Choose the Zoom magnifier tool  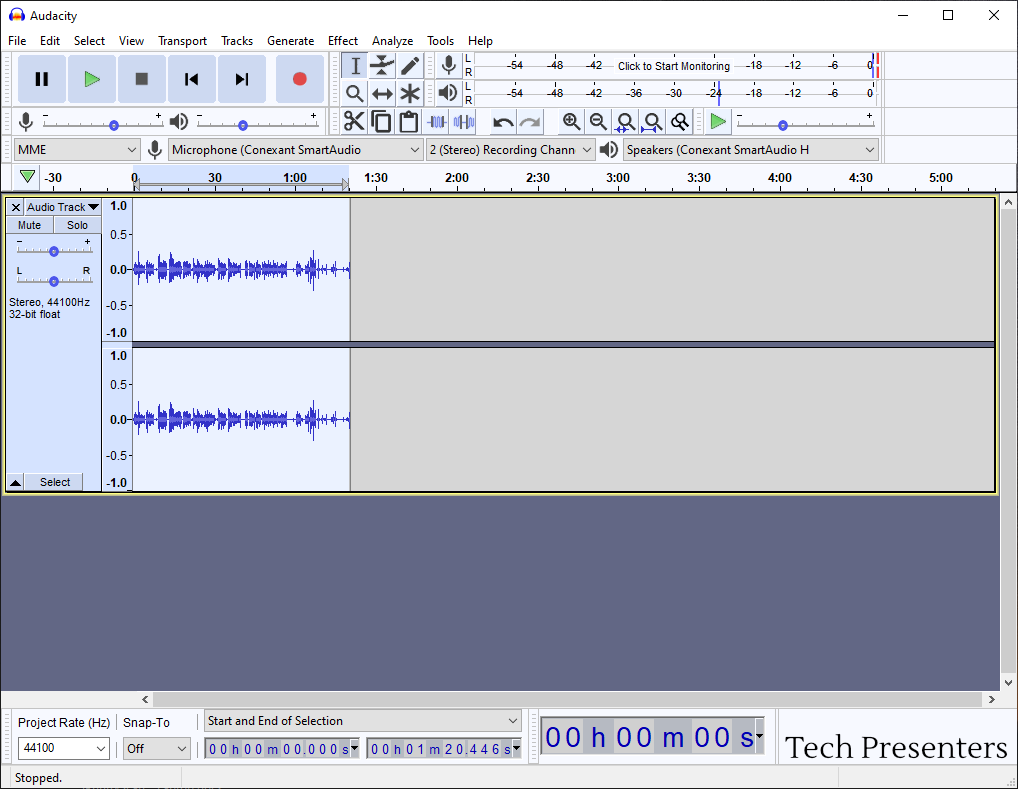pyautogui.click(x=354, y=94)
